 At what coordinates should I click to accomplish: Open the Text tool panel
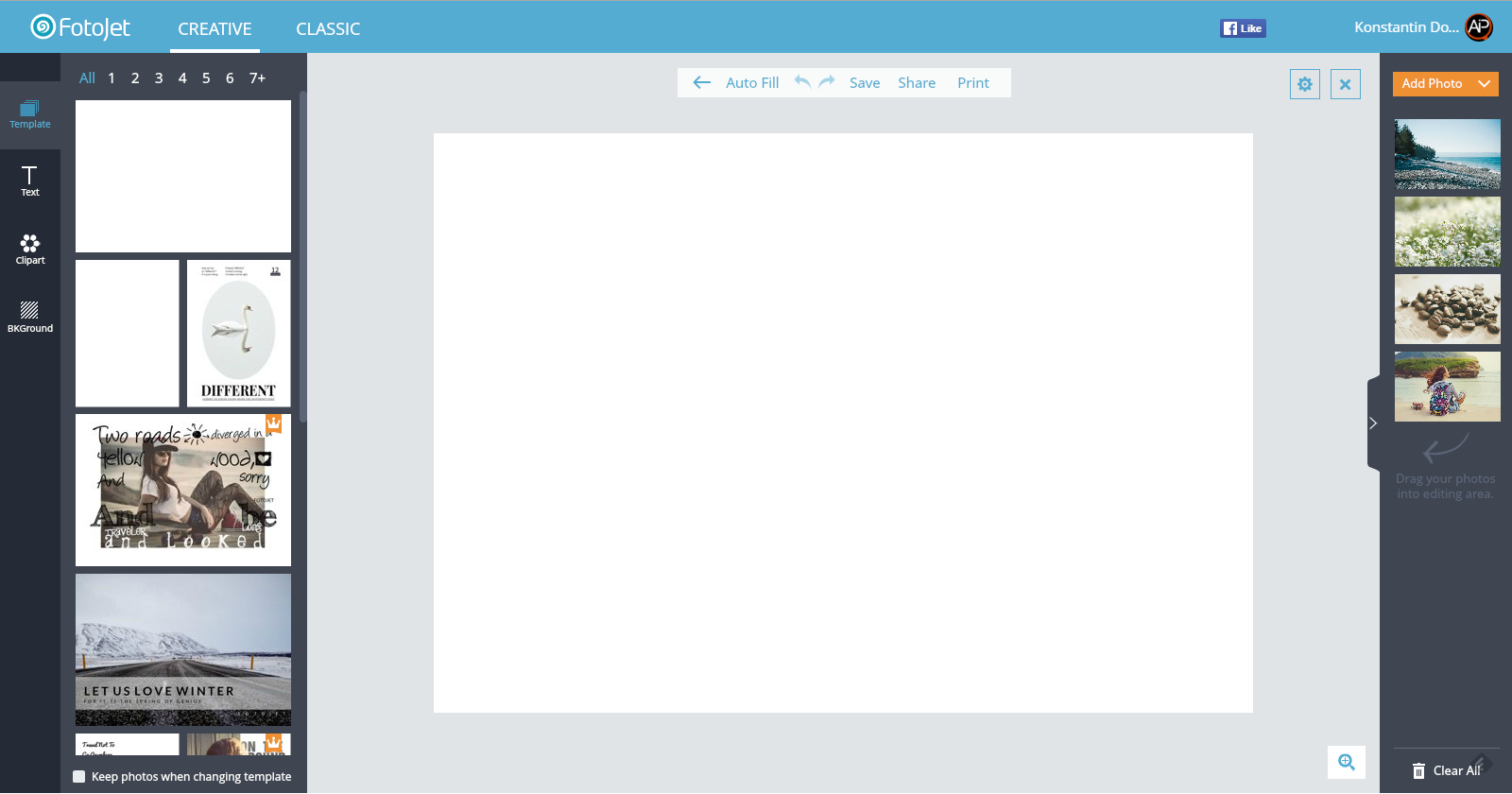[x=30, y=181]
